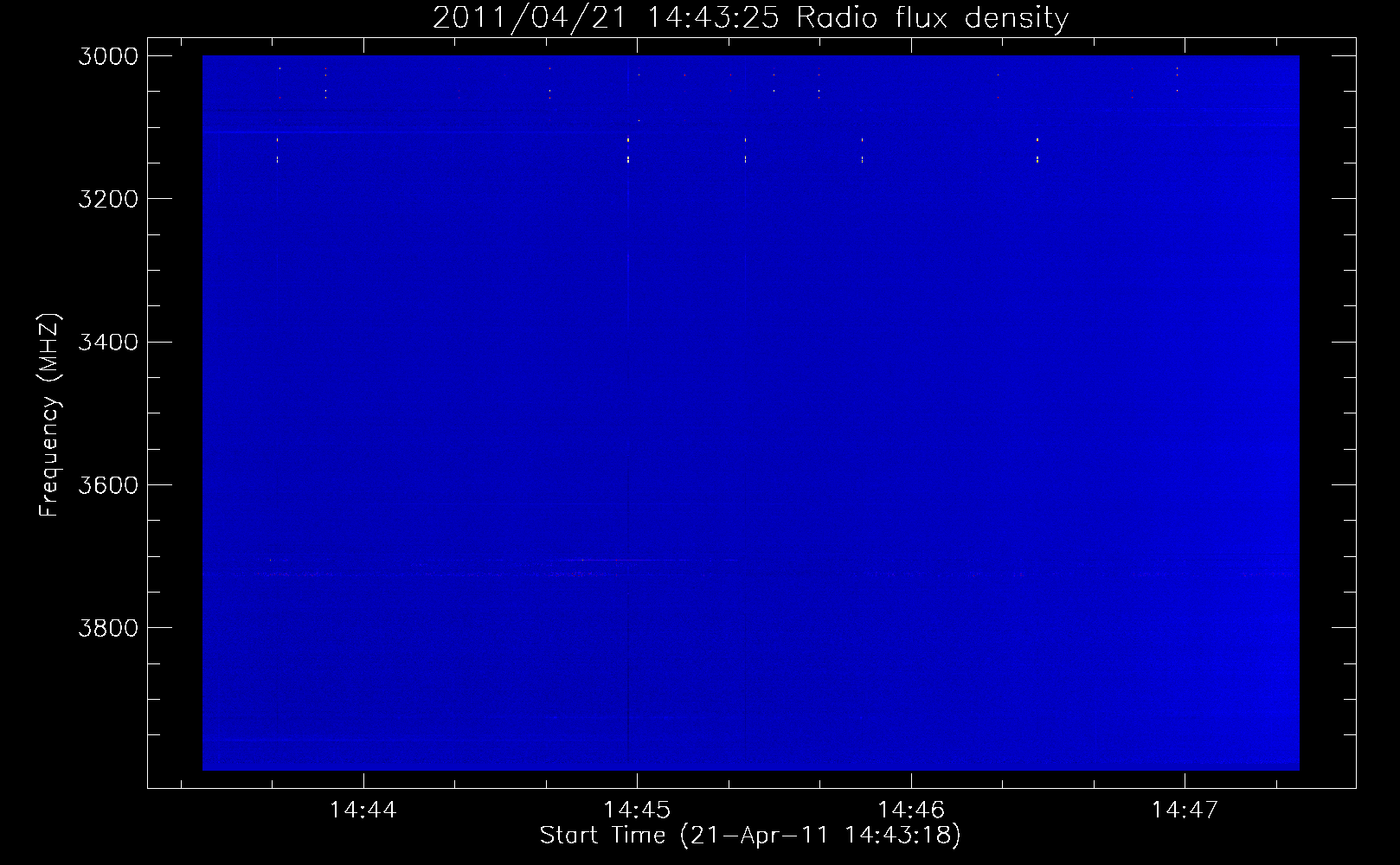Screen dimensions: 1400x865
Task: Click the plot title "Radio flux density"
Action: pyautogui.click(x=933, y=18)
